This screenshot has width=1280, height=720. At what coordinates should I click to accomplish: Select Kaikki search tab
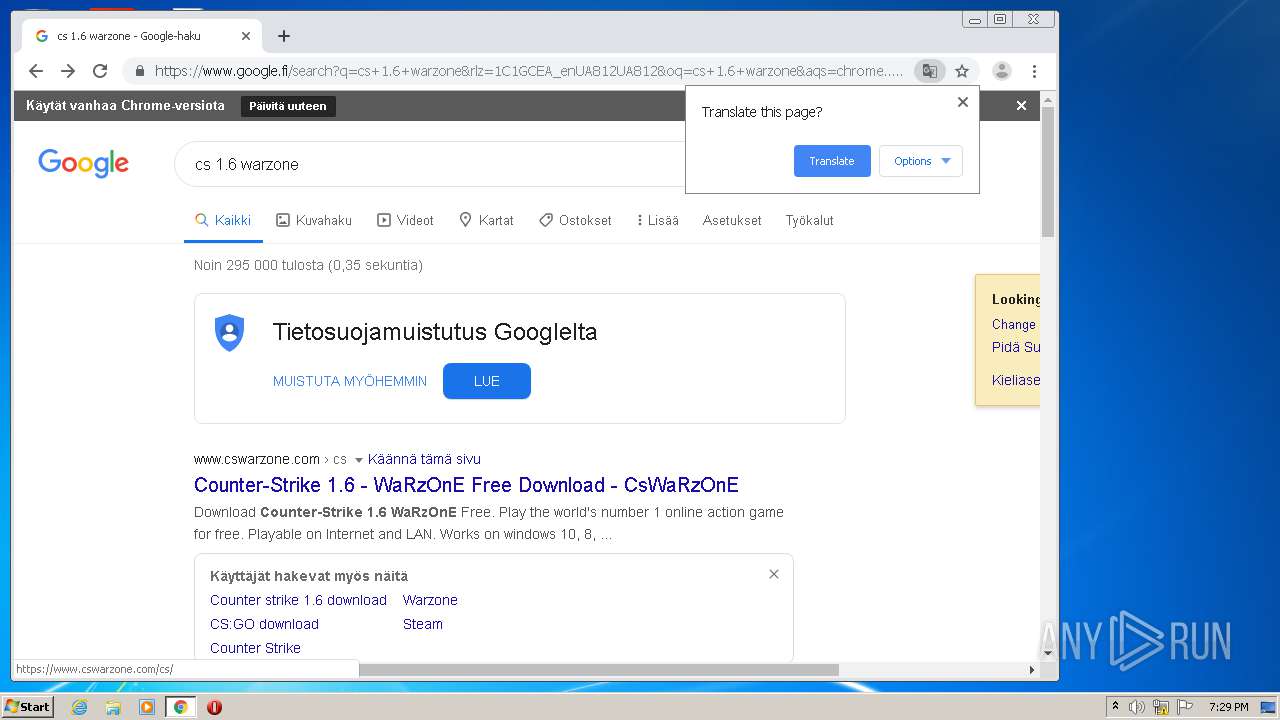tap(223, 220)
